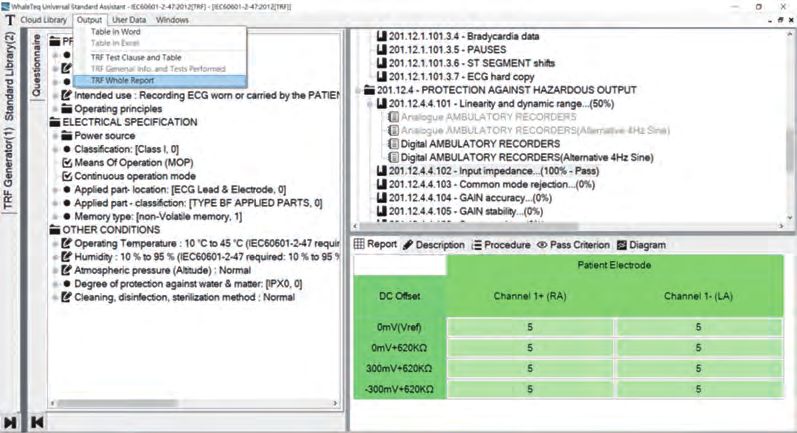Viewport: 797px width, 433px height.
Task: Select Digital AMBULATORY RECORDERS(Alternative 4Hz Sine)
Action: pos(527,158)
